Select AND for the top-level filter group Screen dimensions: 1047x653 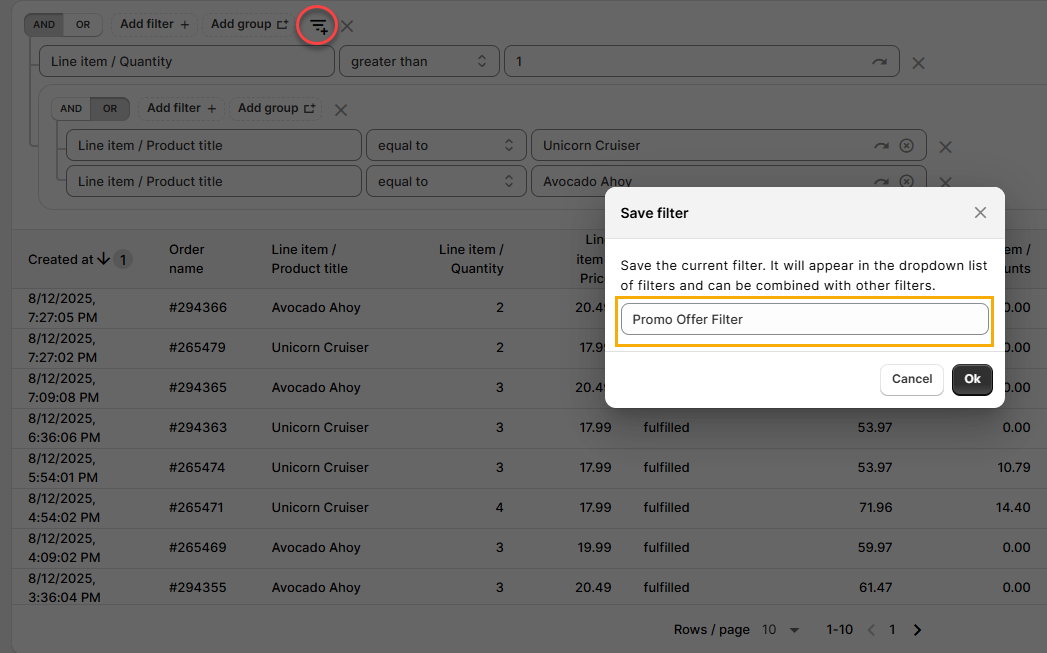44,25
